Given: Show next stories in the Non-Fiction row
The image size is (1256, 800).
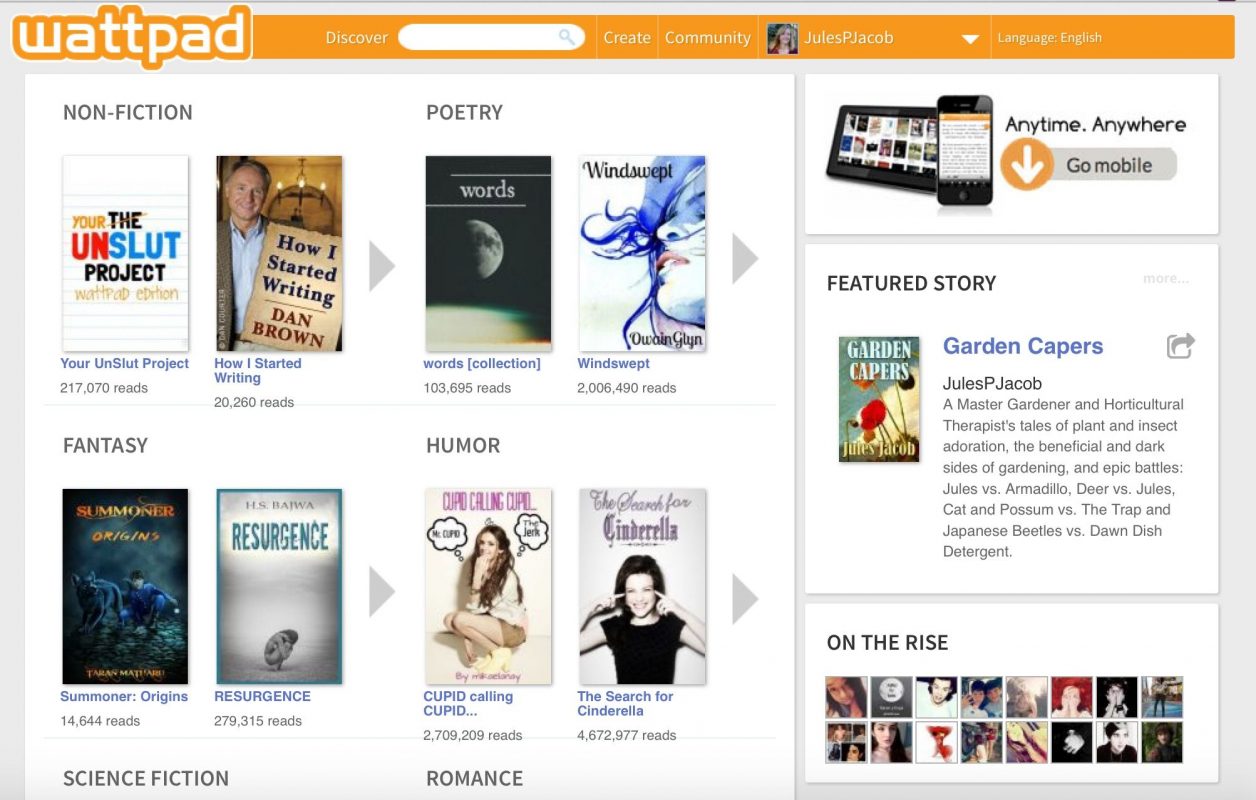Looking at the screenshot, I should (382, 266).
